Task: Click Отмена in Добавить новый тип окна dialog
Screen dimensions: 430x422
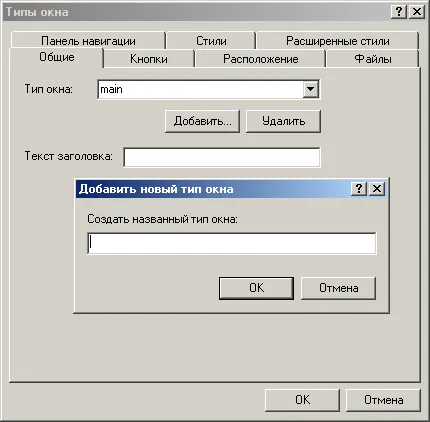Action: point(338,288)
